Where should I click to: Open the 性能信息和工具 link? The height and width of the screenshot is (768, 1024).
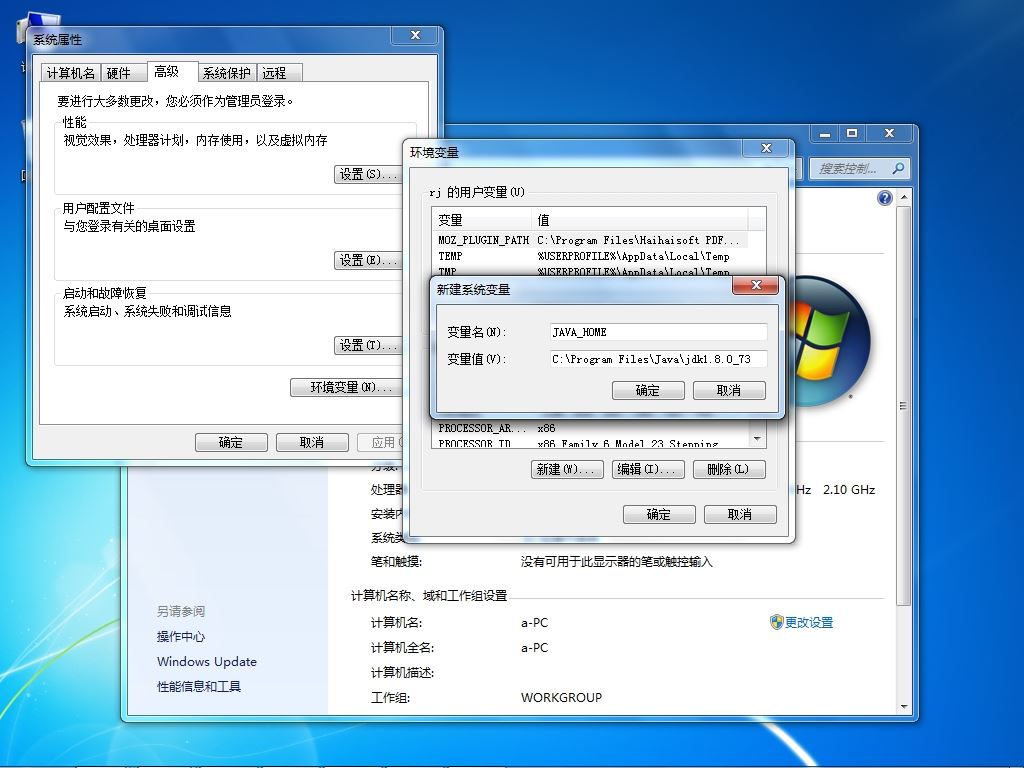199,686
